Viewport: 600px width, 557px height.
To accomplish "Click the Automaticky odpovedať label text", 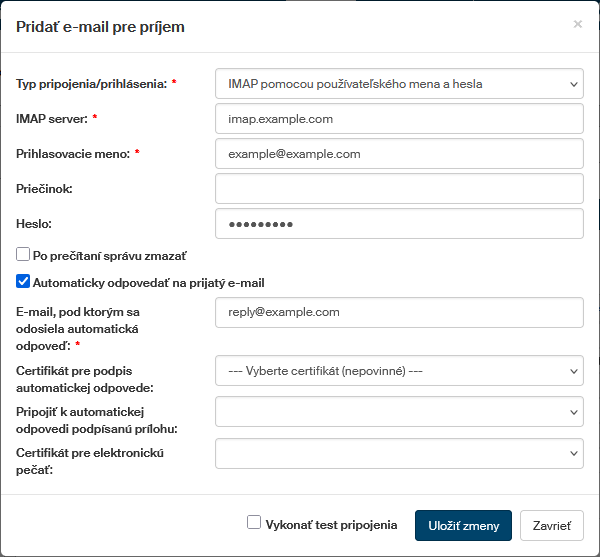I will (x=148, y=283).
